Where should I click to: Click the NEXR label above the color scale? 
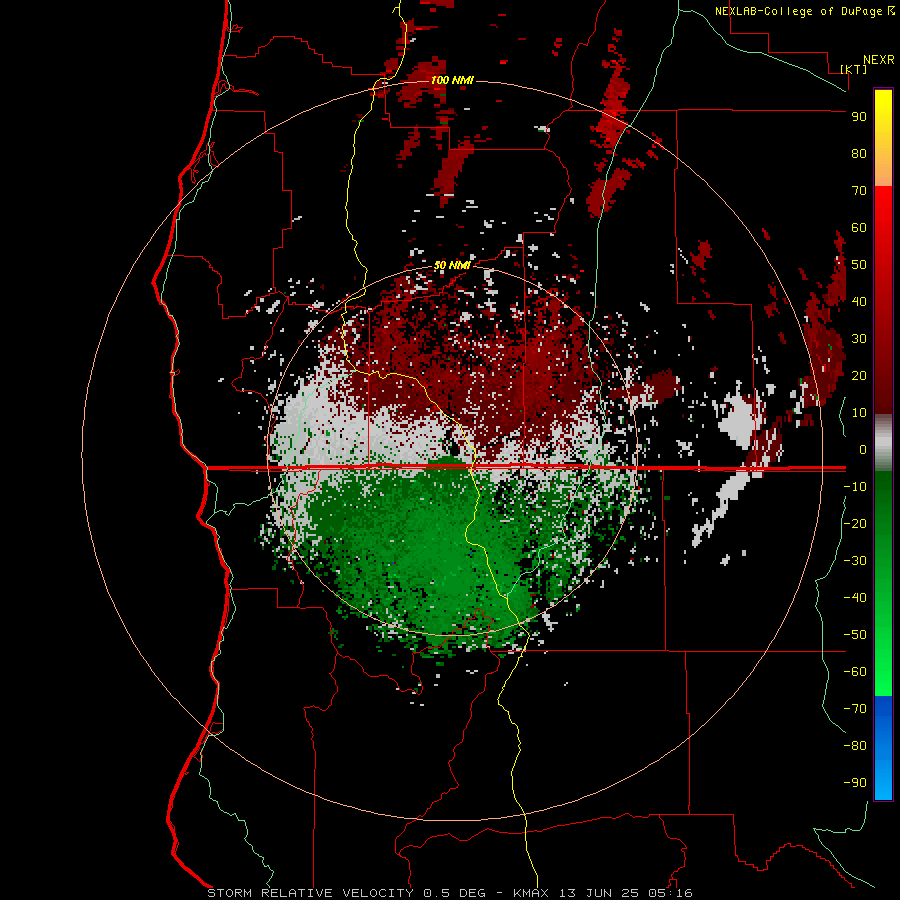pyautogui.click(x=879, y=60)
